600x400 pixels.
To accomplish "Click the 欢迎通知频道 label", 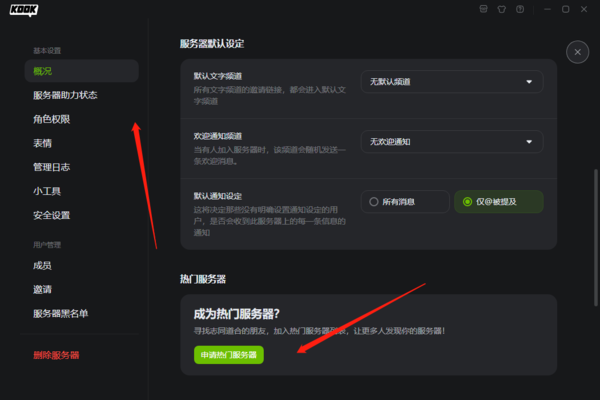I will pos(217,136).
